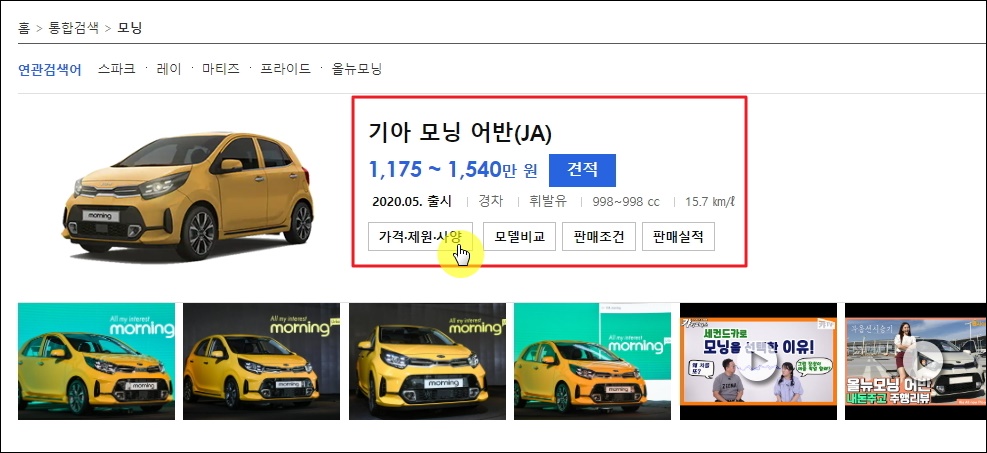Search related keyword 스파크
Viewport: 987px width, 453px height.
[x=116, y=69]
